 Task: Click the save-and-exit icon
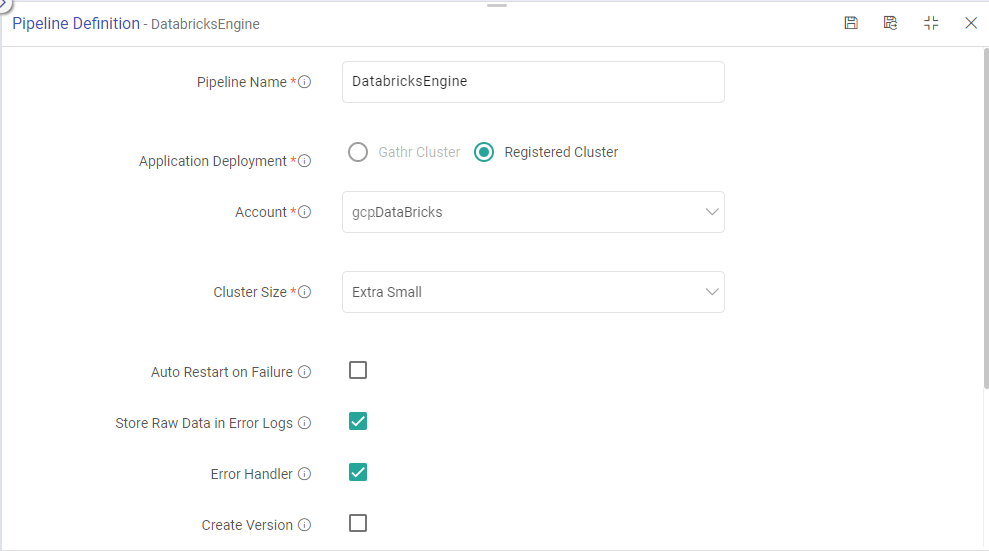point(890,23)
